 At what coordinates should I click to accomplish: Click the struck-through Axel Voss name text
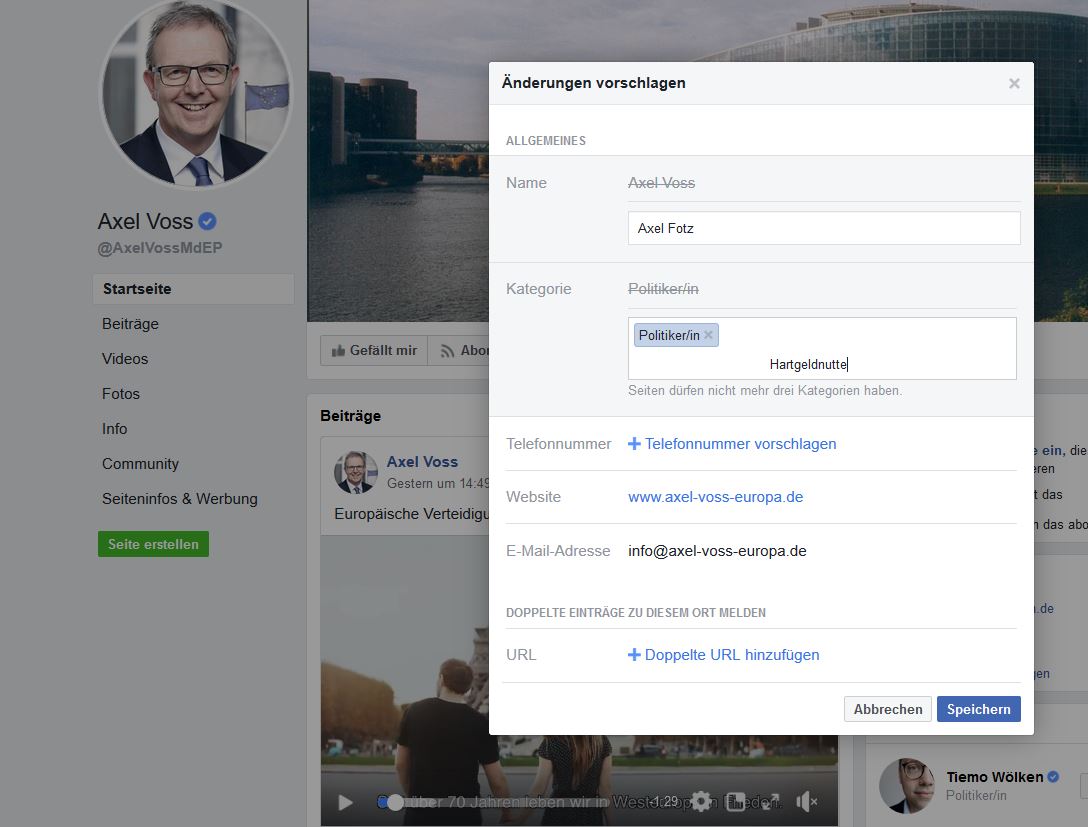[x=661, y=183]
